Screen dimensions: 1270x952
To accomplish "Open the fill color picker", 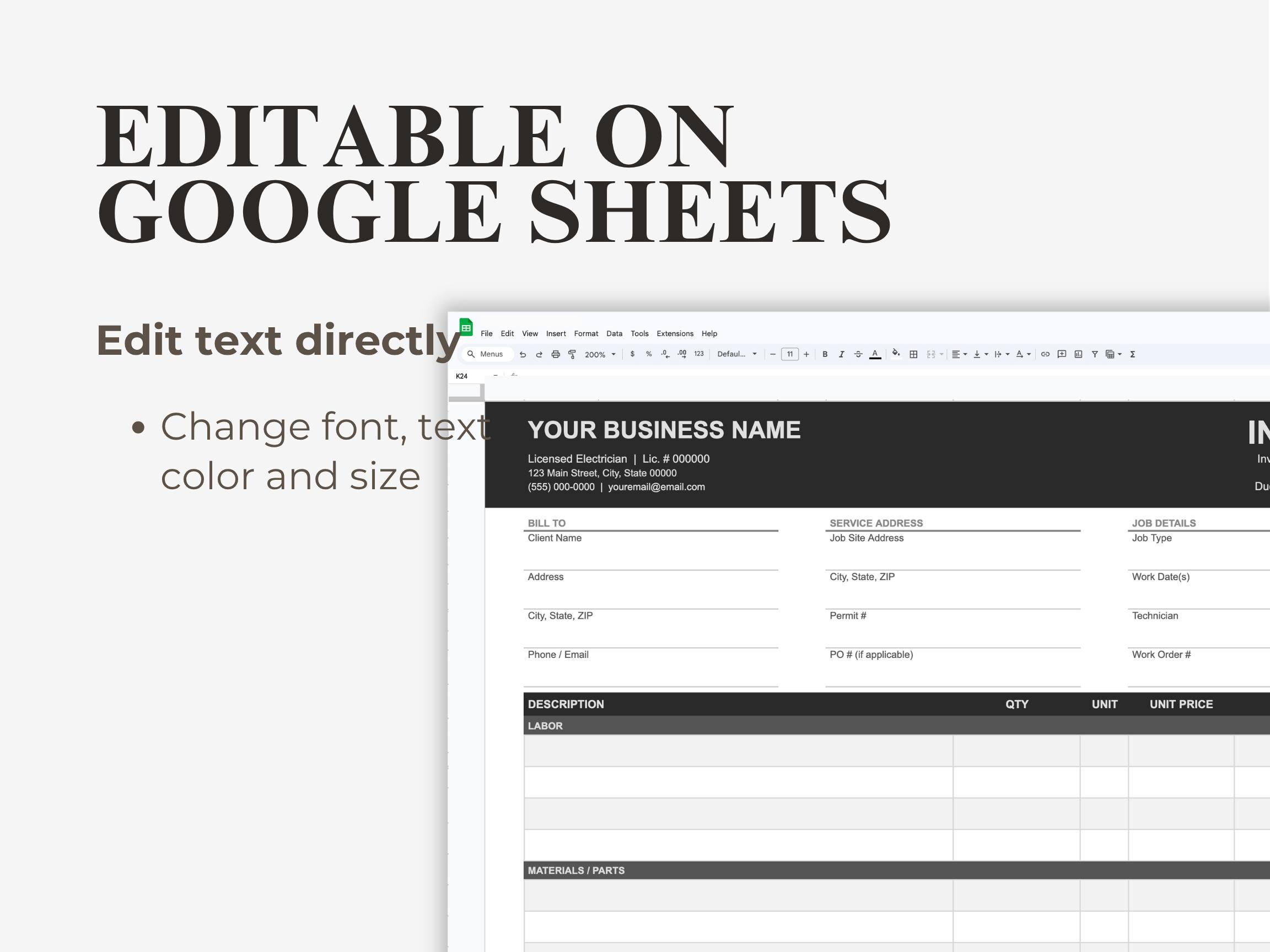I will click(896, 354).
